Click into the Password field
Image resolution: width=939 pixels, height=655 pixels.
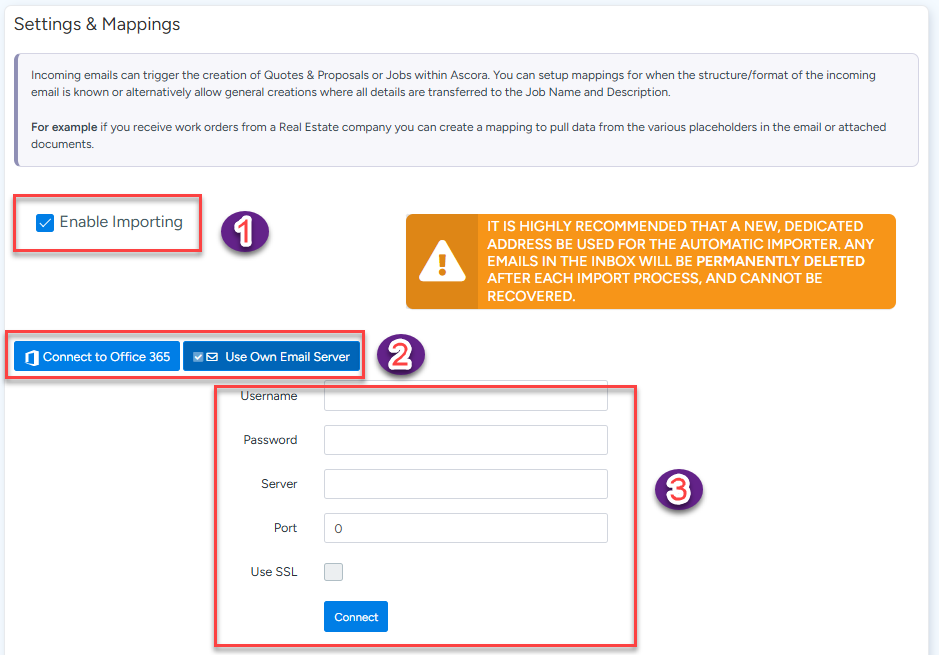point(465,440)
